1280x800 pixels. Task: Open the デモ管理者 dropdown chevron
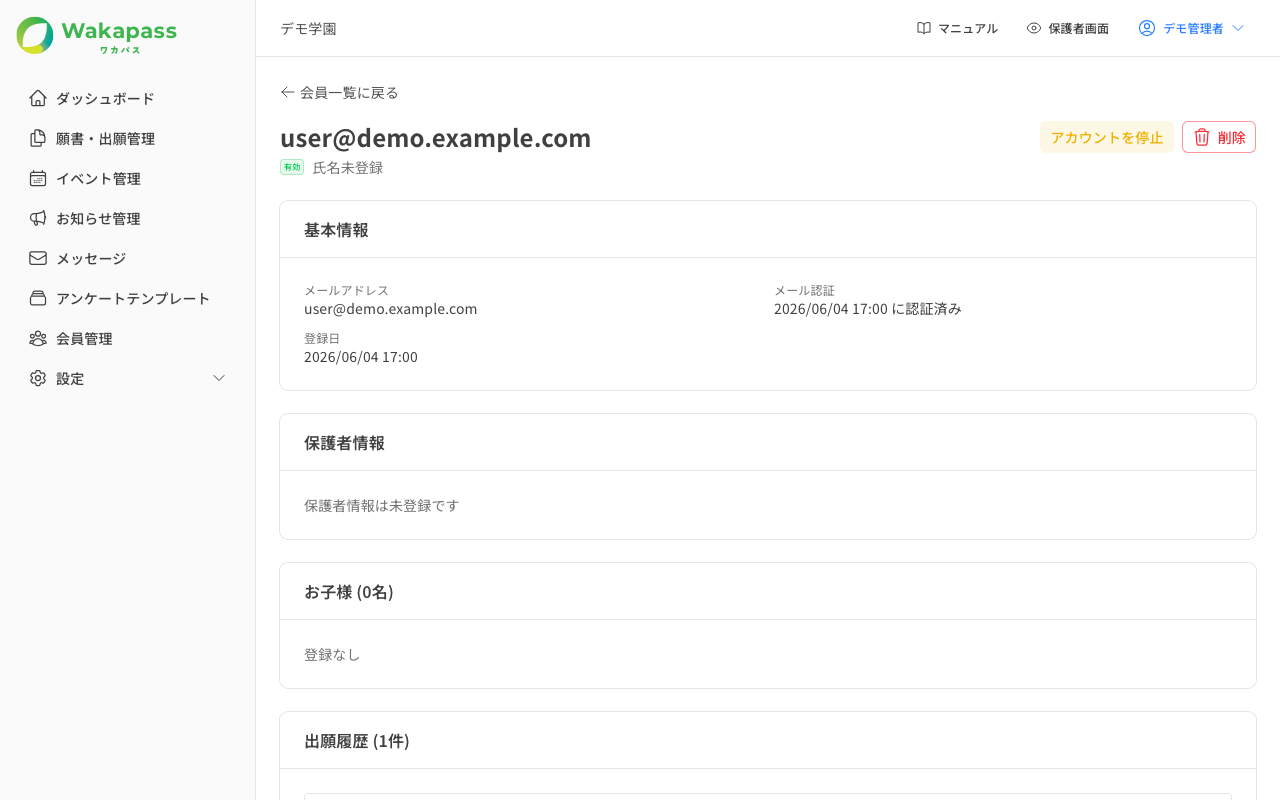[x=1238, y=28]
